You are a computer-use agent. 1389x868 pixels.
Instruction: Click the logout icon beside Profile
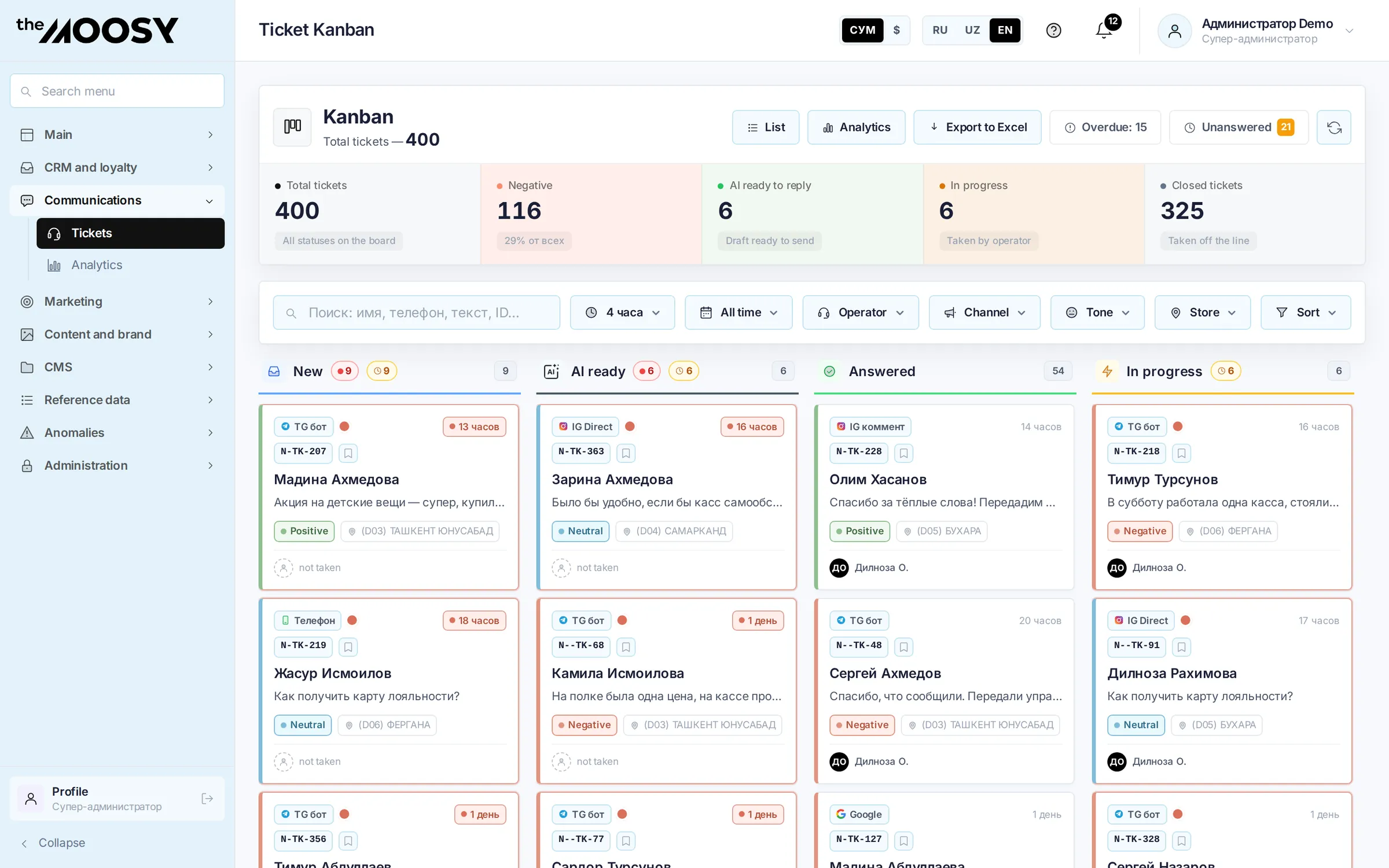click(x=207, y=799)
